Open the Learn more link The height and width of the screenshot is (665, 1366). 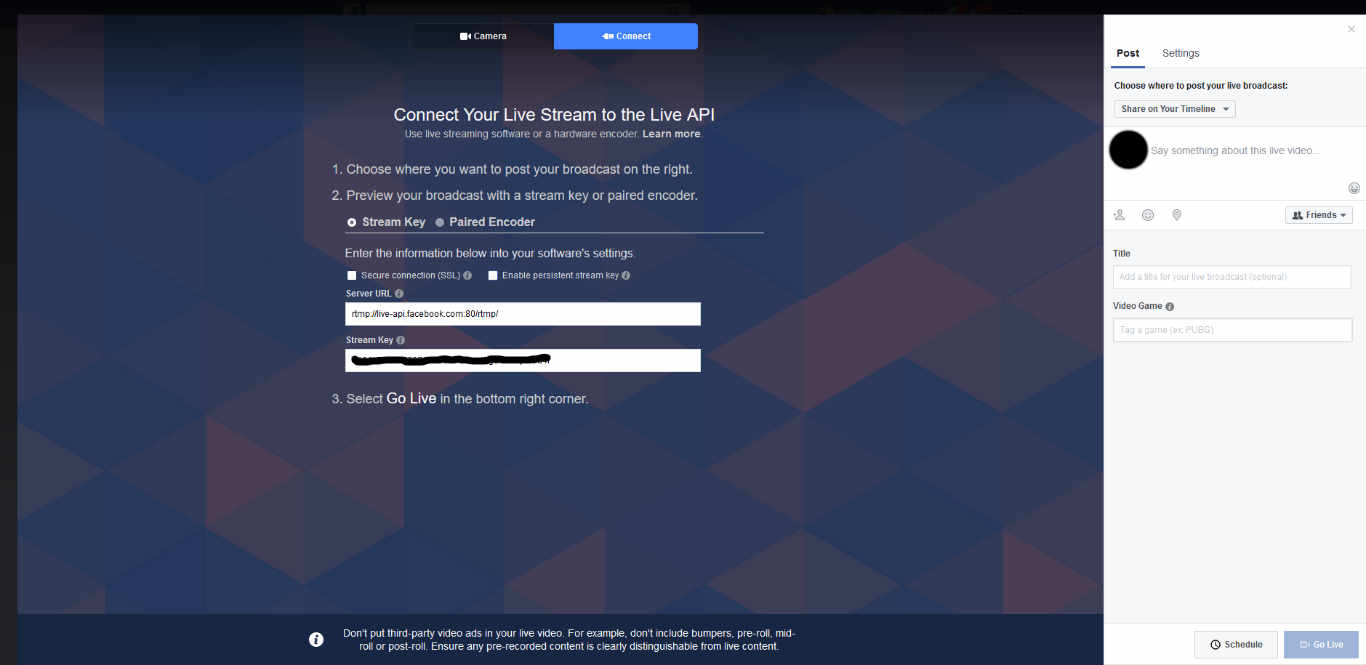click(x=671, y=133)
